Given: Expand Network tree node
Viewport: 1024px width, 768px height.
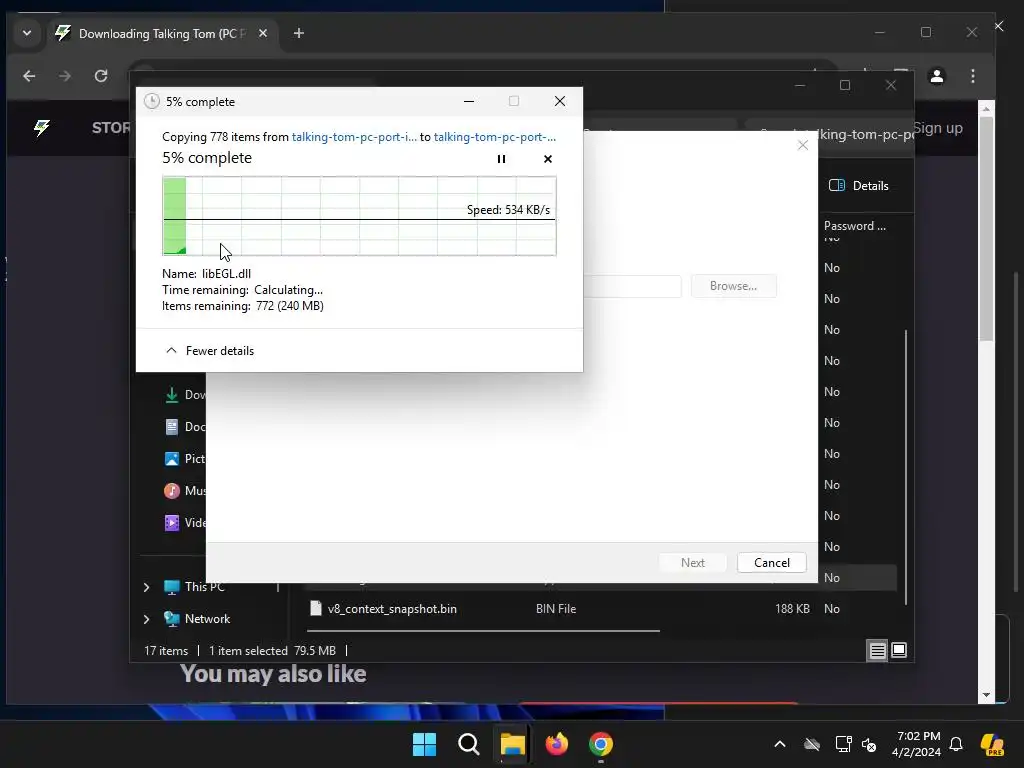Looking at the screenshot, I should tap(146, 618).
